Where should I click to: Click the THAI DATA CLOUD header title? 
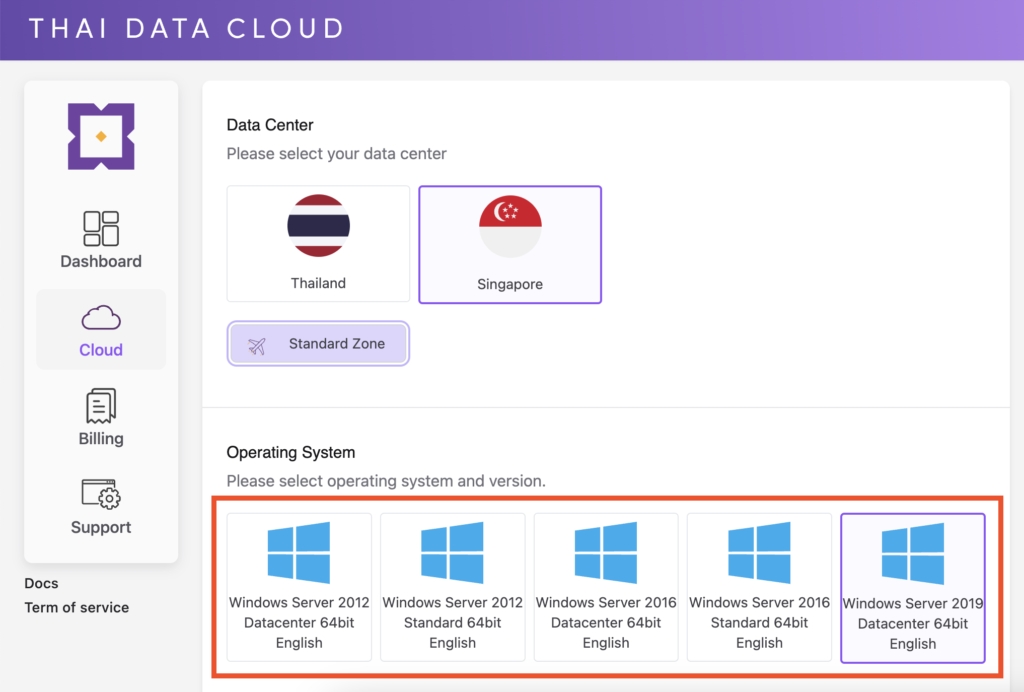click(186, 28)
